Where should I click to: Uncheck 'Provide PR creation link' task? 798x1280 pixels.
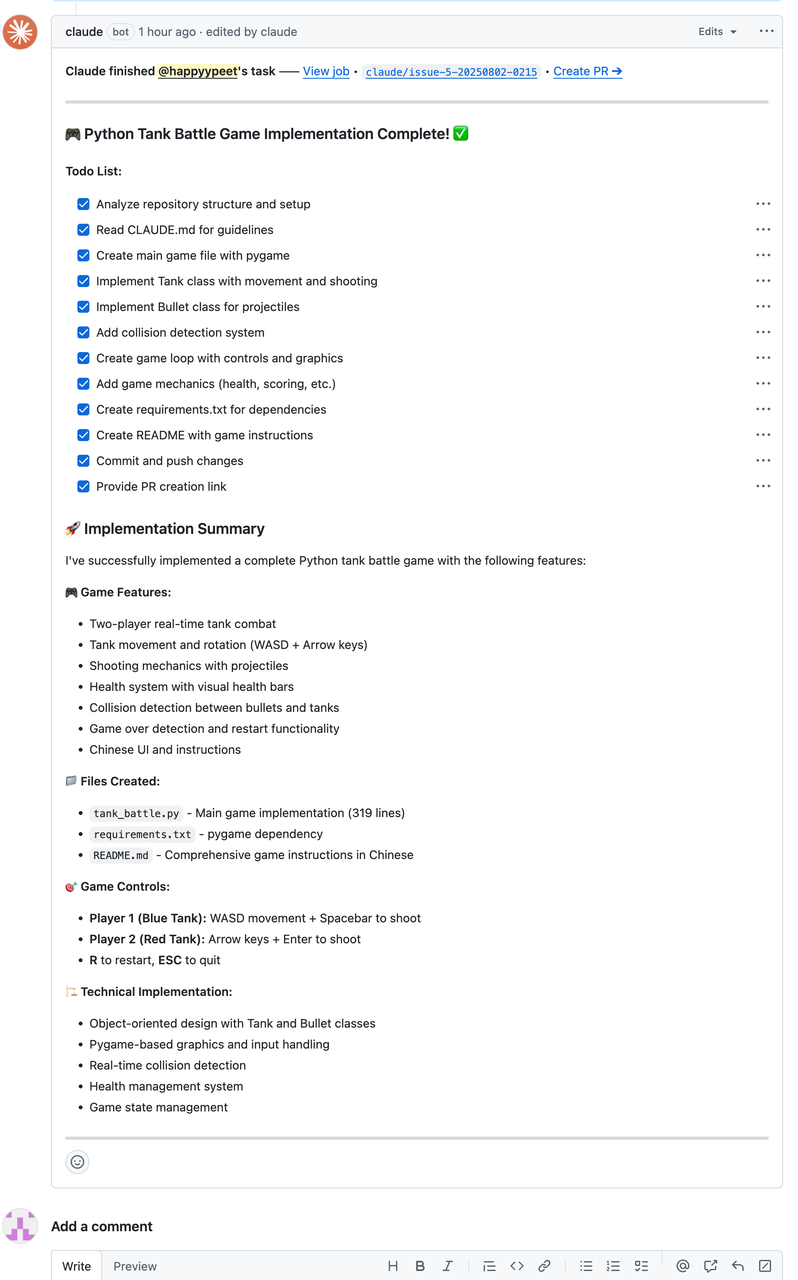(x=84, y=487)
